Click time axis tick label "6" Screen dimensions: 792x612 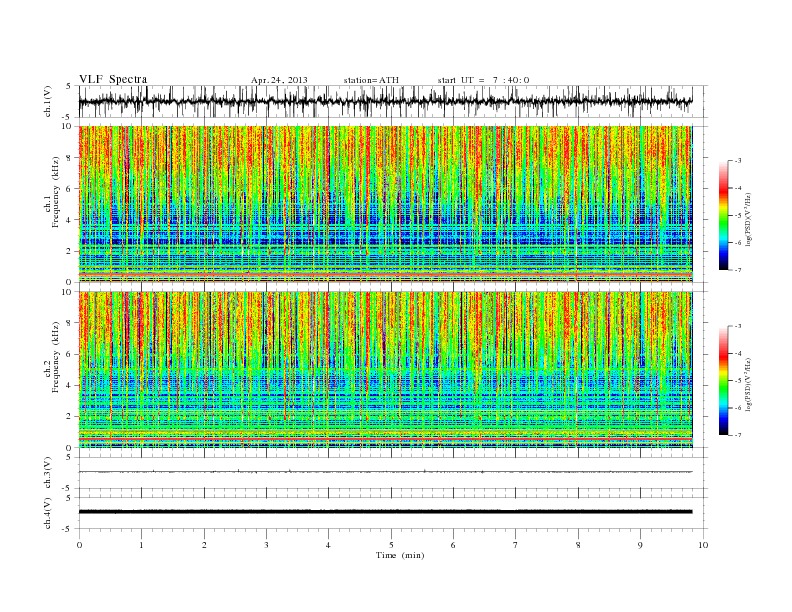454,545
